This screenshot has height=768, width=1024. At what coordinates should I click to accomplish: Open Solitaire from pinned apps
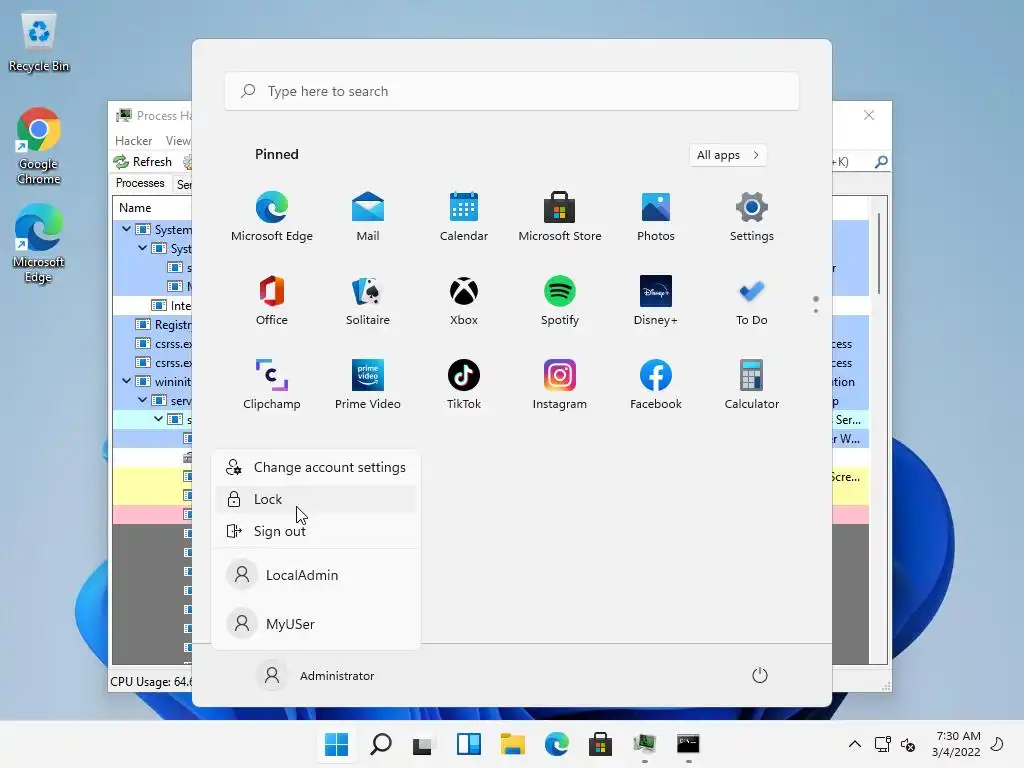pos(368,300)
